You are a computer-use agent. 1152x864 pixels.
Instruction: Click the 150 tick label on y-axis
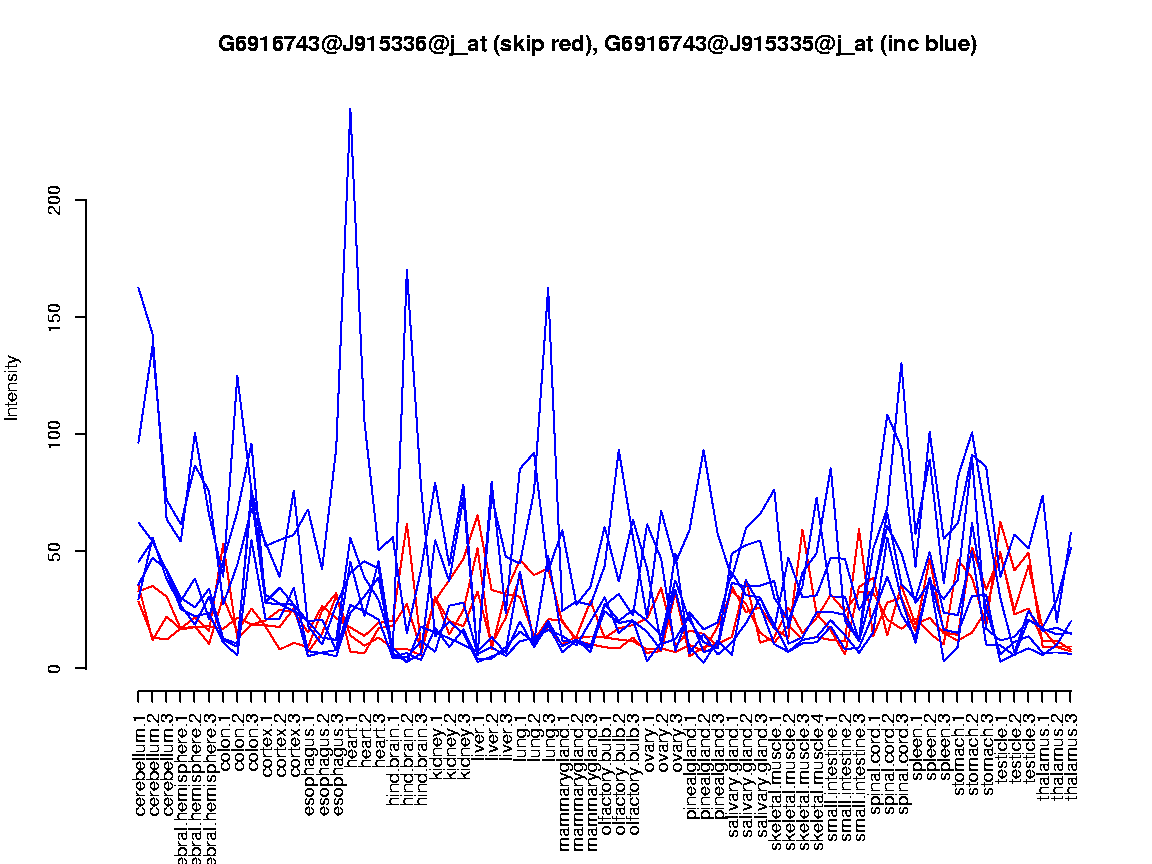click(56, 317)
